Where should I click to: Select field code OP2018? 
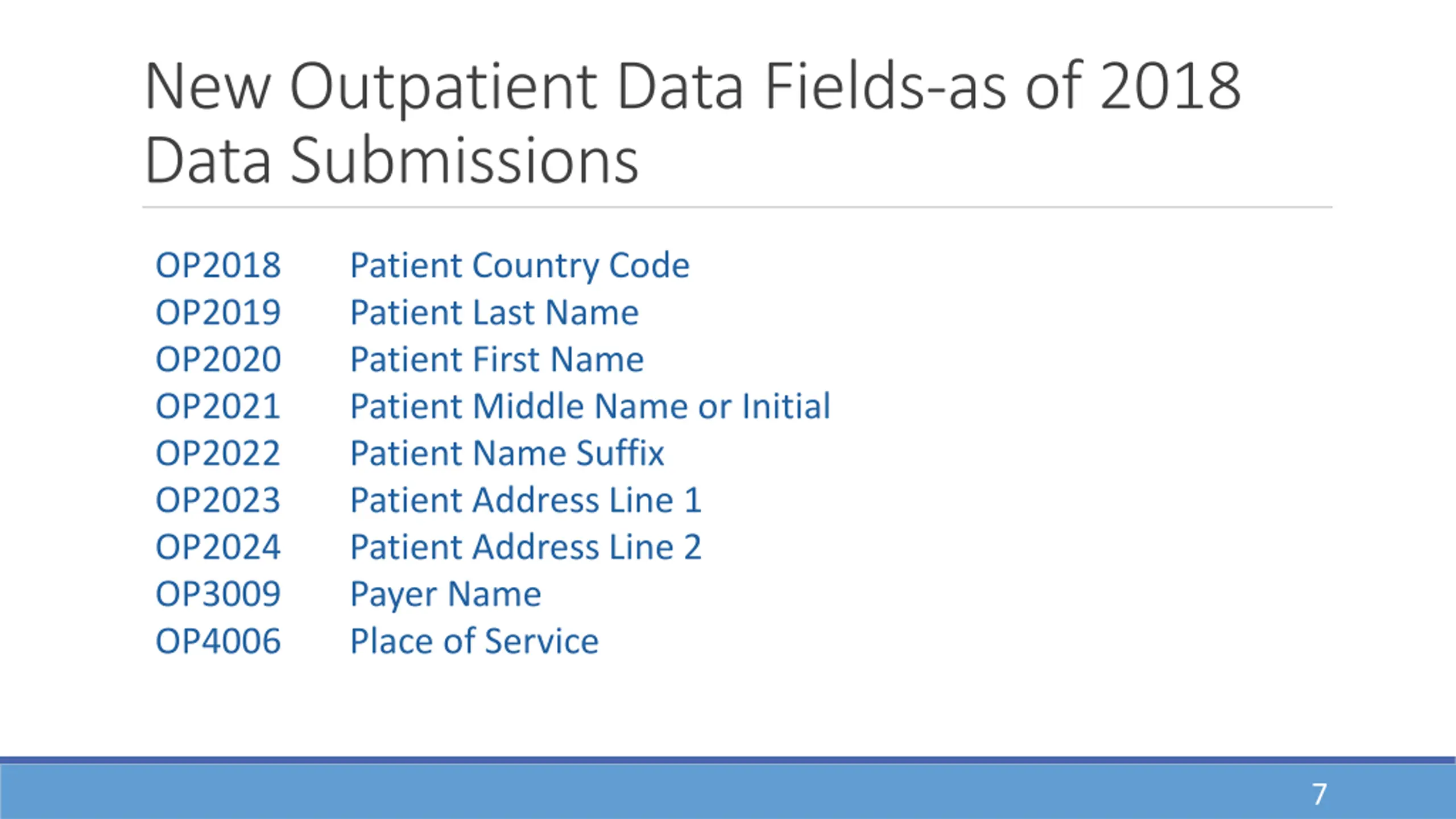[x=218, y=266]
